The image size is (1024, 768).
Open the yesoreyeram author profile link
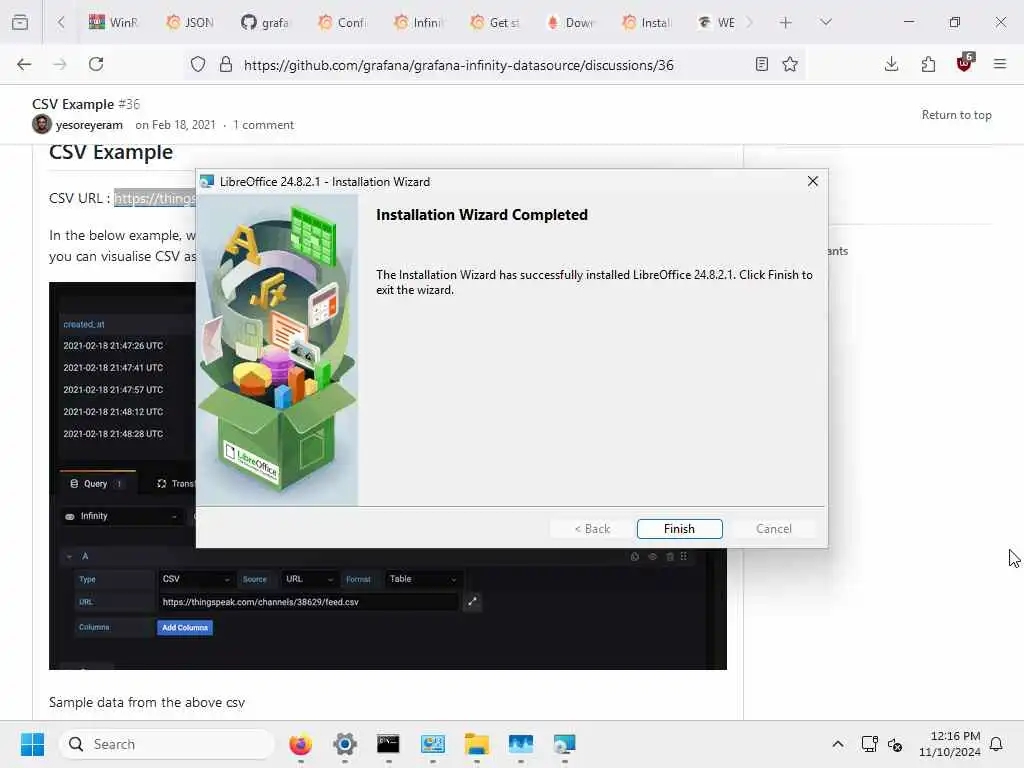(x=89, y=125)
